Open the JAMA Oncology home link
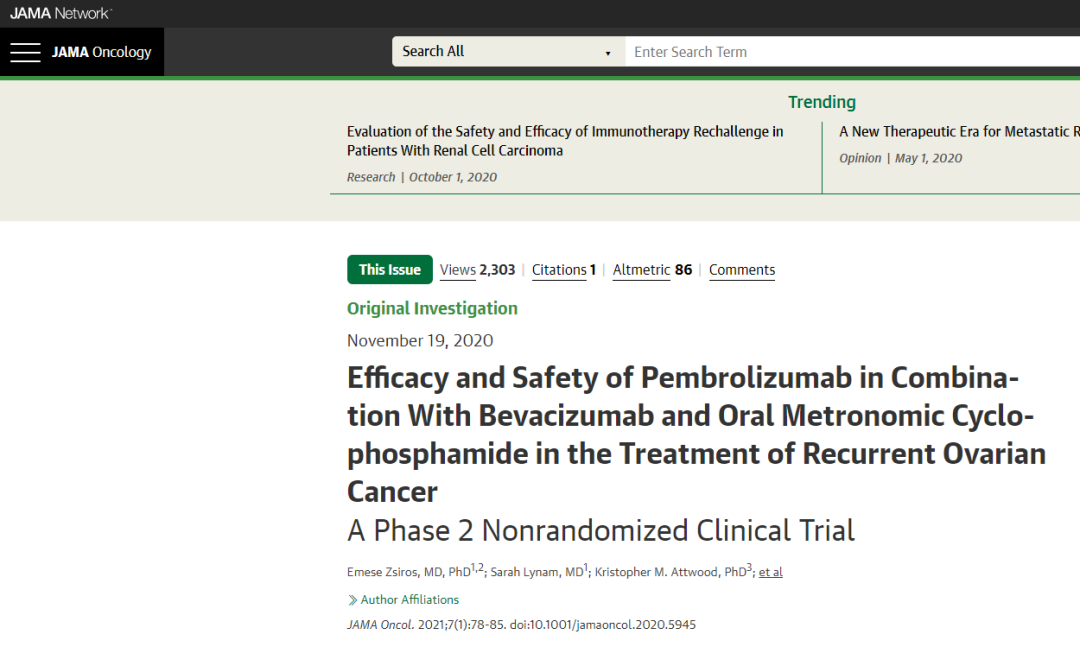This screenshot has width=1080, height=647. (x=102, y=52)
